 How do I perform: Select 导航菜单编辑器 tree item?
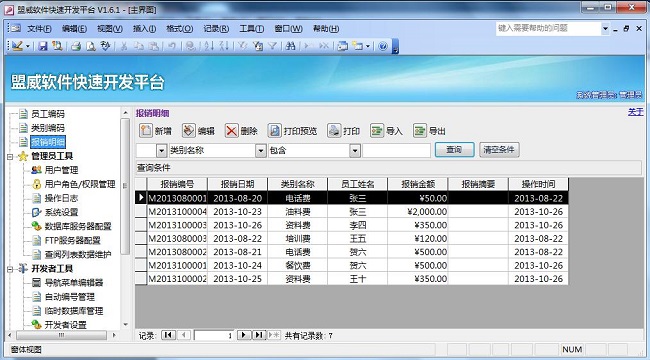click(74, 283)
